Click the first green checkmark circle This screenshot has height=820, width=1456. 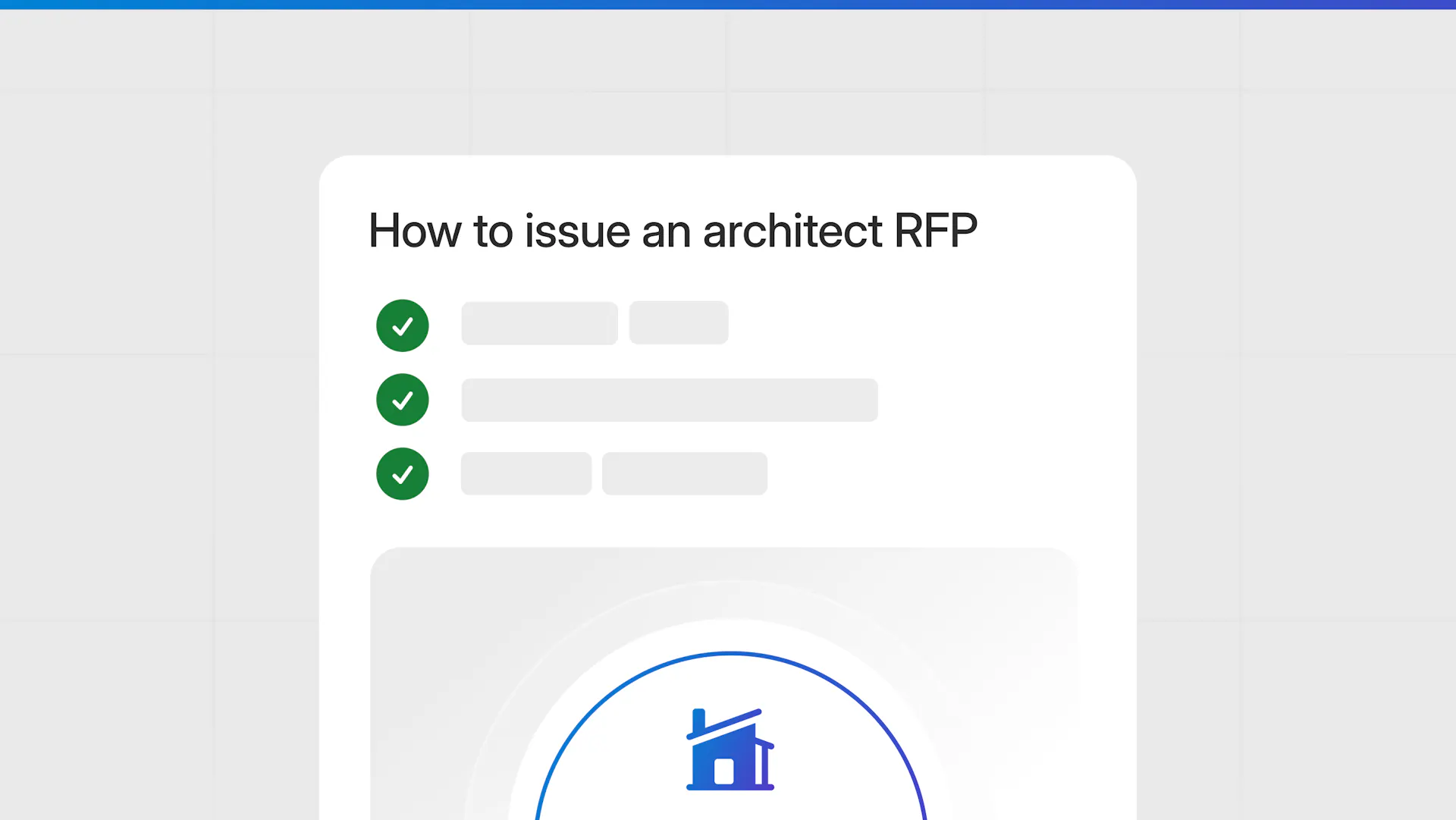click(x=403, y=325)
